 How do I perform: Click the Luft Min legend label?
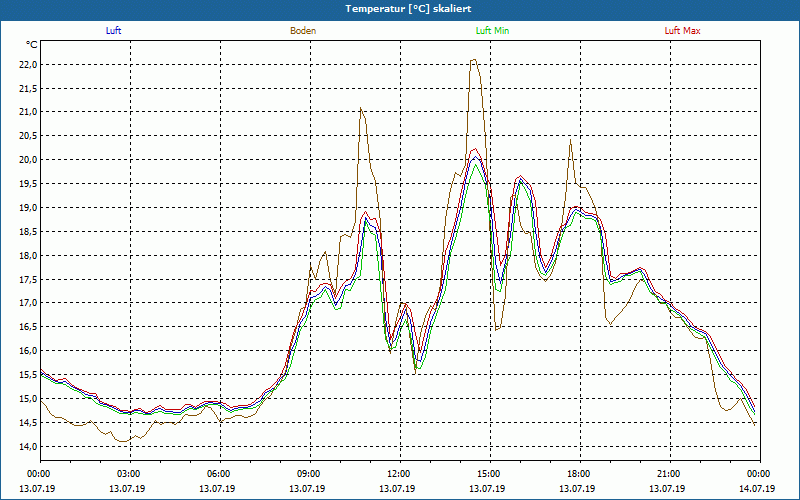click(x=492, y=31)
